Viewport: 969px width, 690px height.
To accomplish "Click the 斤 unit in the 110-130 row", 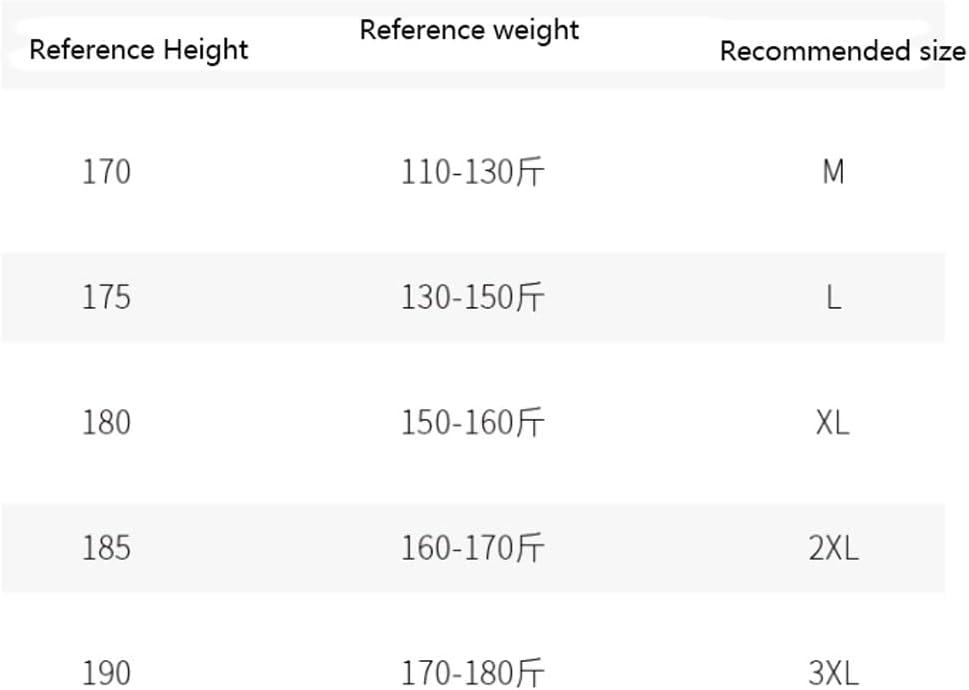I will coord(530,173).
